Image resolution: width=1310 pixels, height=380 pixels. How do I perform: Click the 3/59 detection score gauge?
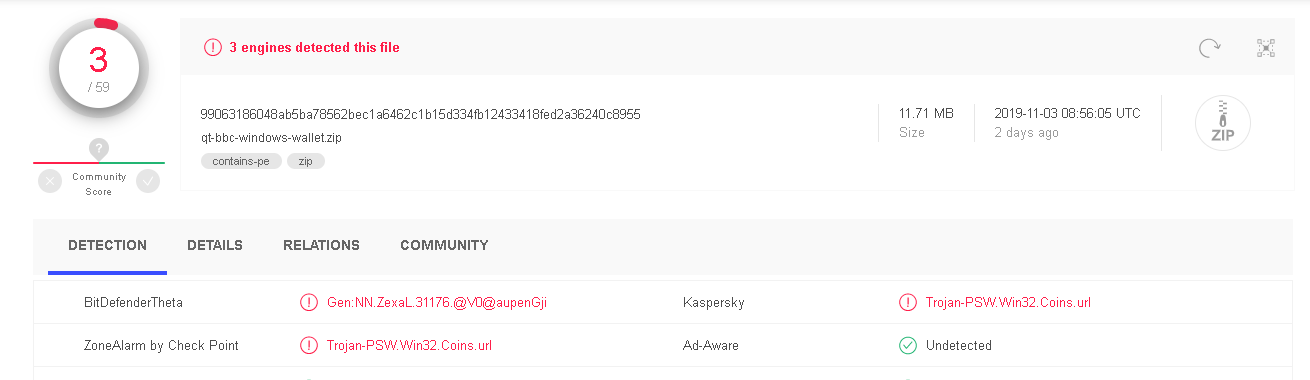click(x=98, y=68)
